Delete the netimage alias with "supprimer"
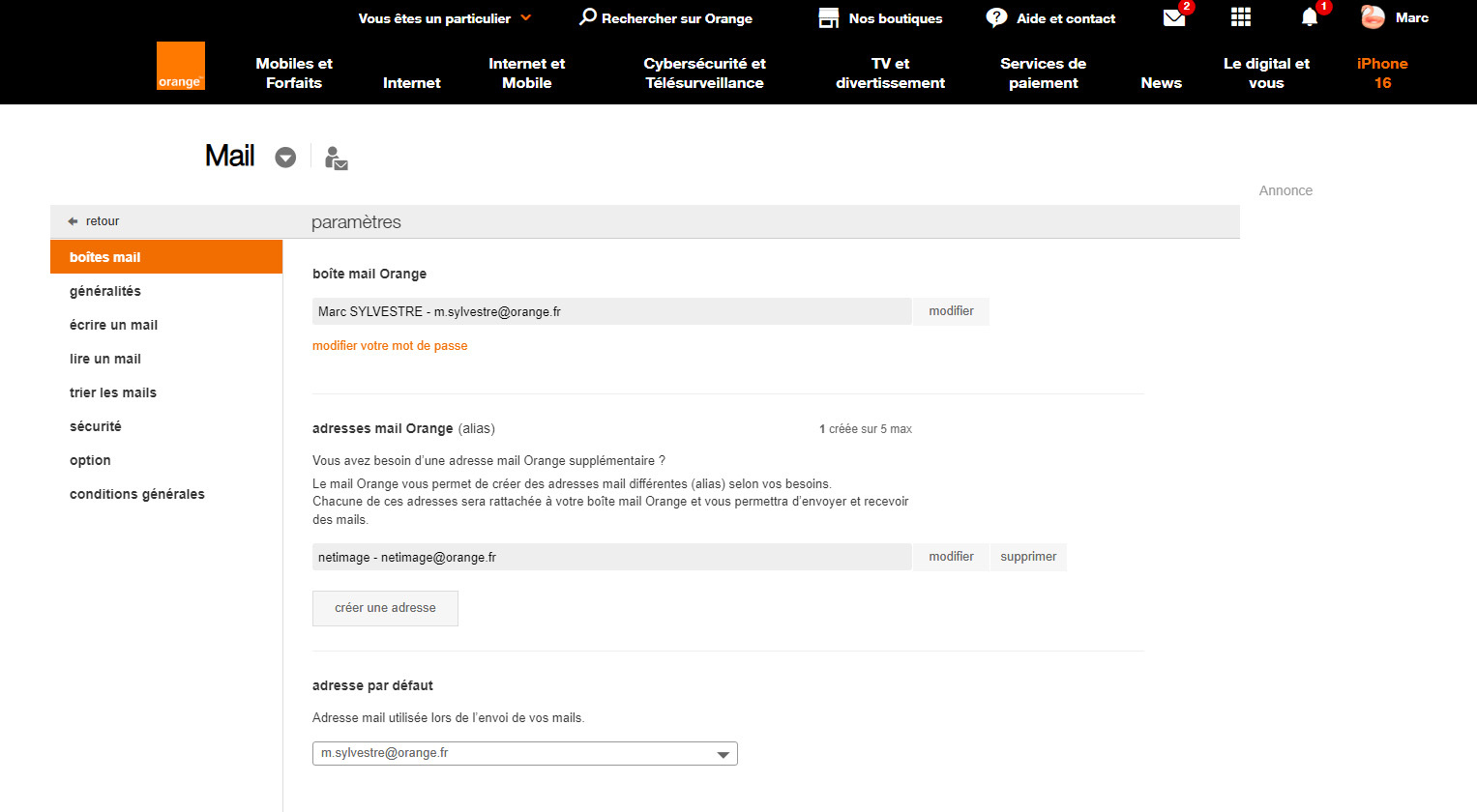The width and height of the screenshot is (1477, 812). [x=1028, y=557]
